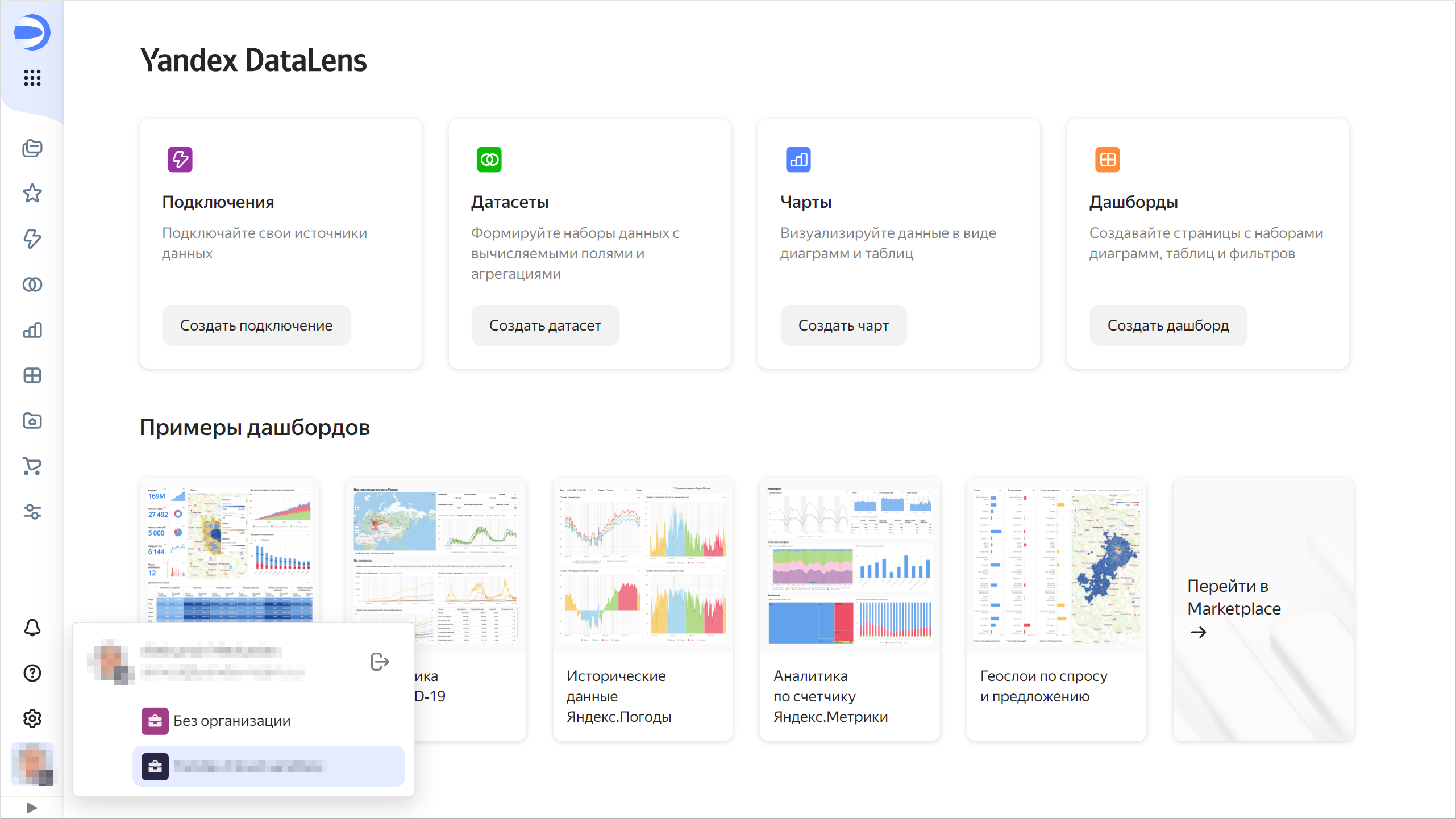
Task: Open Connections lightning icon in sidebar
Action: [x=32, y=239]
